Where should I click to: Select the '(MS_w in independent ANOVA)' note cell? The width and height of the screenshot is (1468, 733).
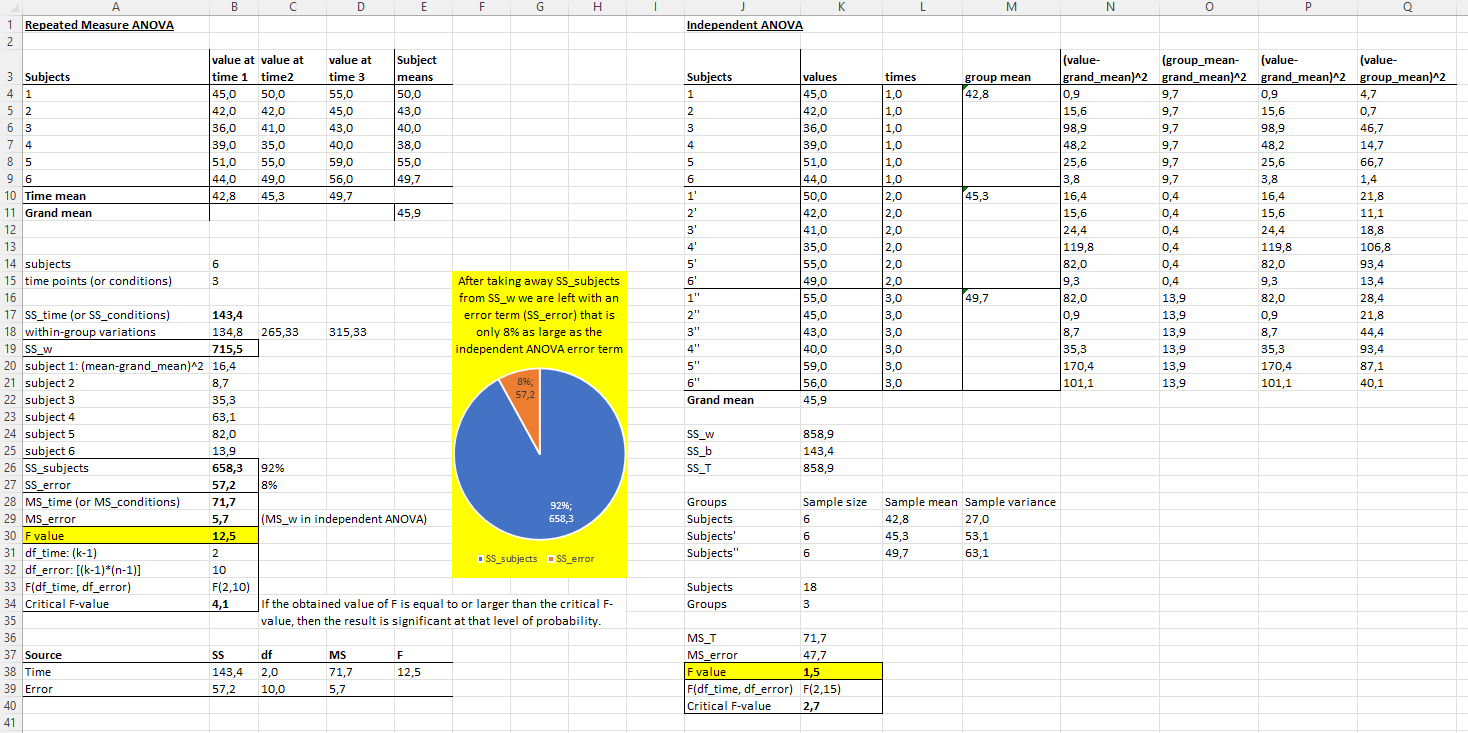344,519
